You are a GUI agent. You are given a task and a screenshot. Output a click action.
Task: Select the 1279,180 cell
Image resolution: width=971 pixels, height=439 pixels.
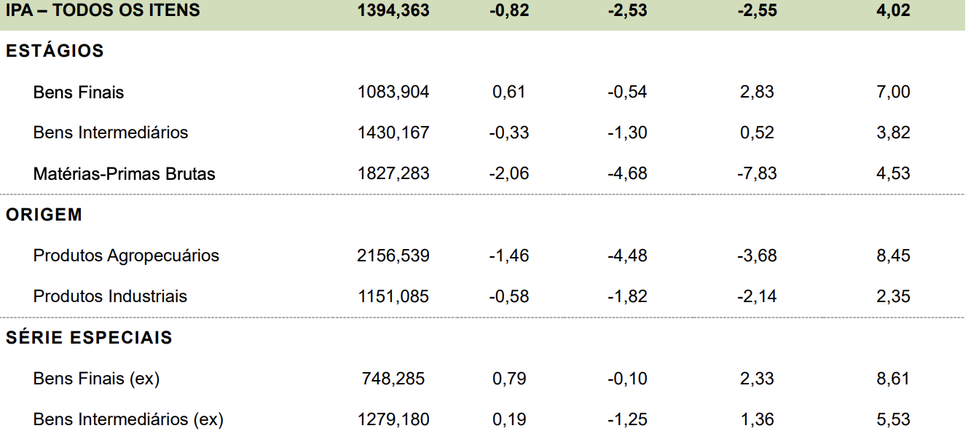coord(393,419)
